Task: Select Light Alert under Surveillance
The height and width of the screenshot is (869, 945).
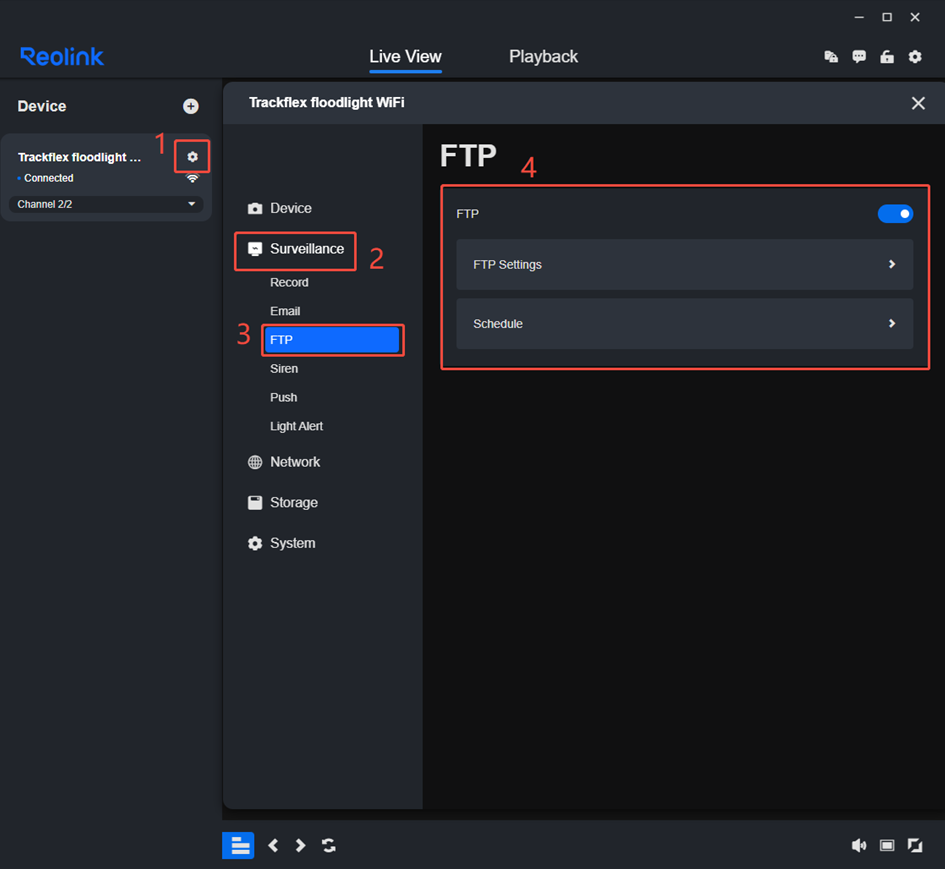Action: tap(297, 427)
